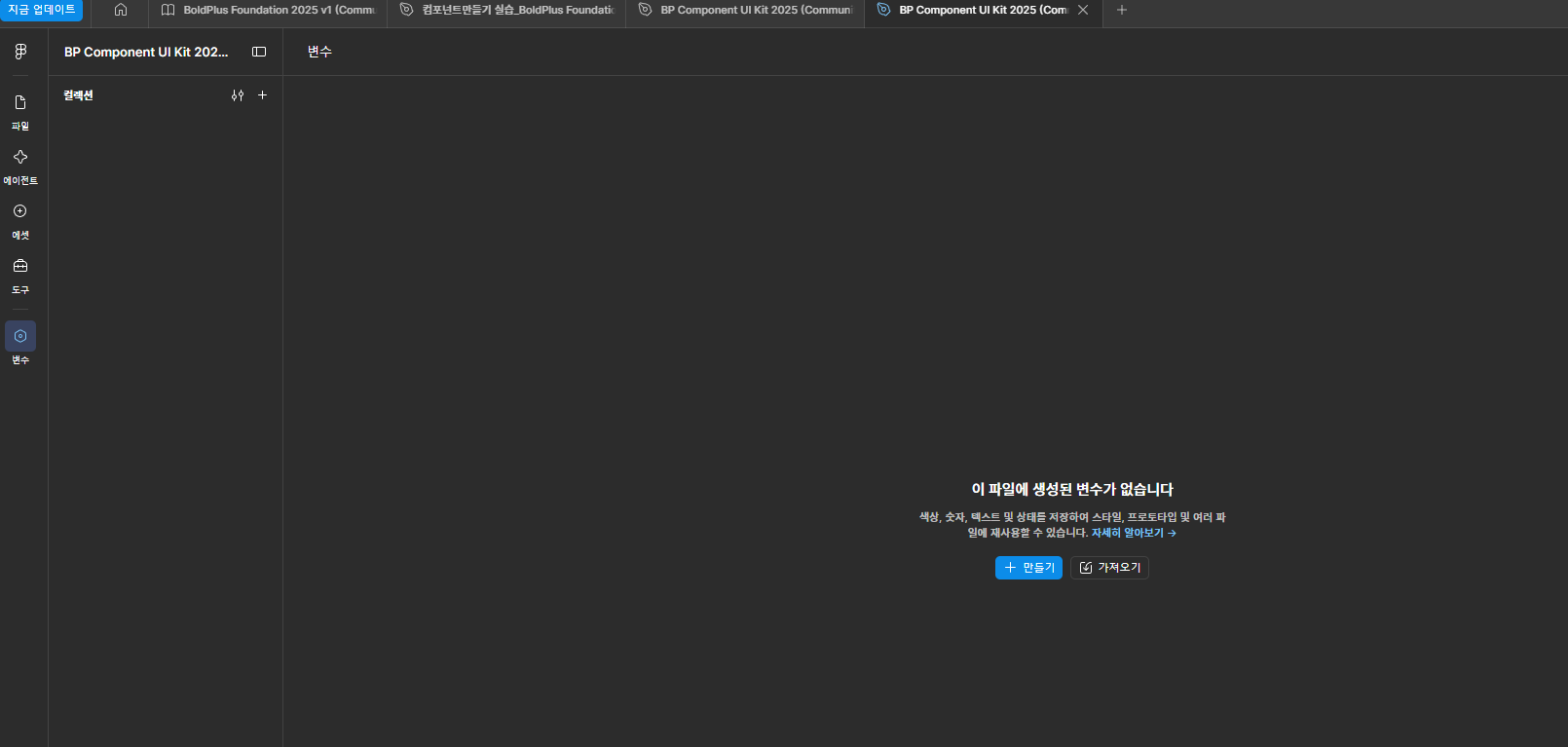Click the 지금 업데이트 button
The image size is (1568, 747).
(x=42, y=10)
